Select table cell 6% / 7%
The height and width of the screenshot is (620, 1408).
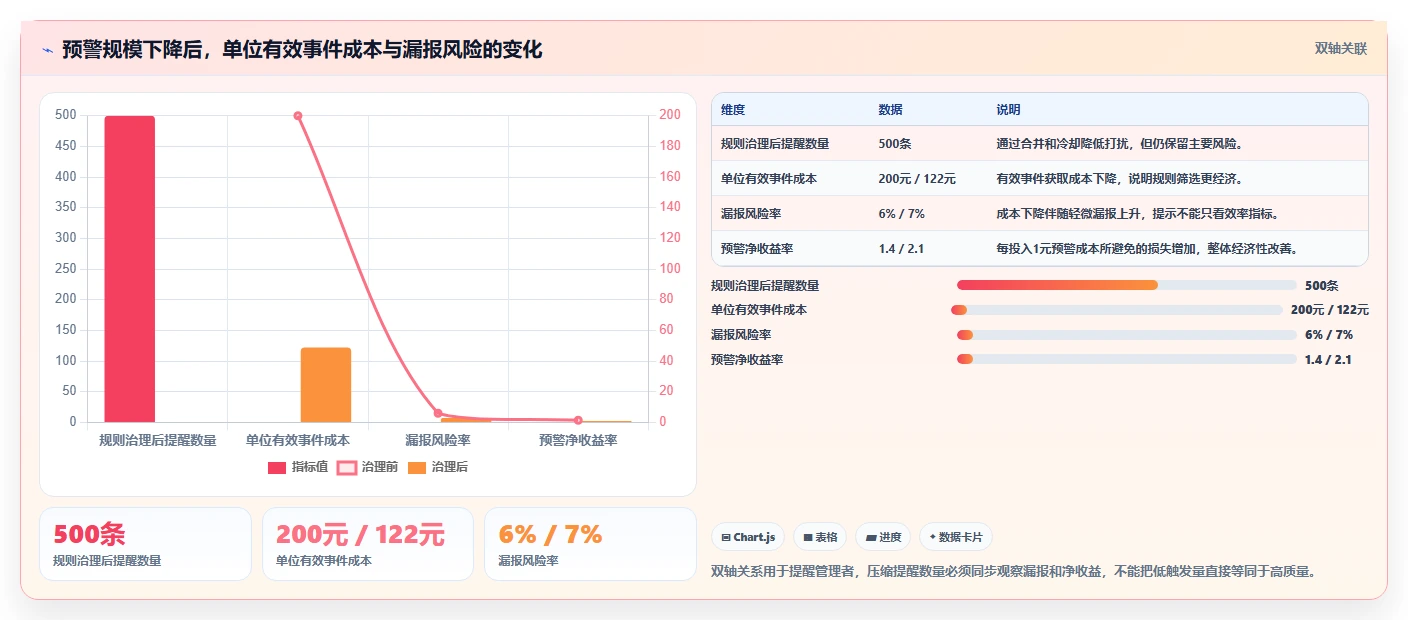901,214
